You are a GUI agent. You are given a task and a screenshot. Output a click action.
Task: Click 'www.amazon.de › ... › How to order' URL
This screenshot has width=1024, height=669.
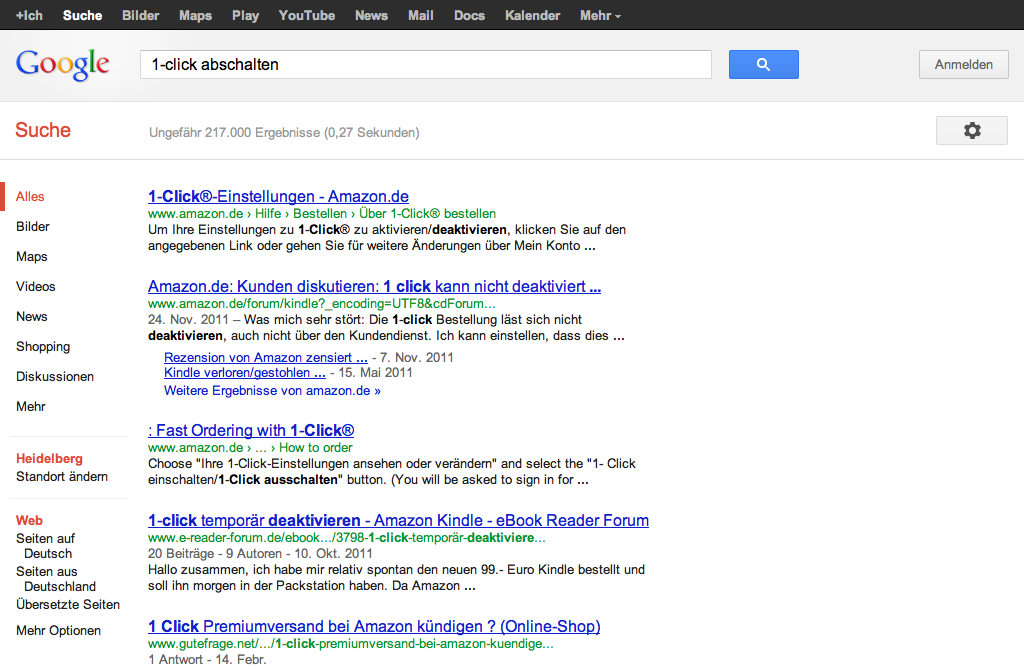pos(250,448)
